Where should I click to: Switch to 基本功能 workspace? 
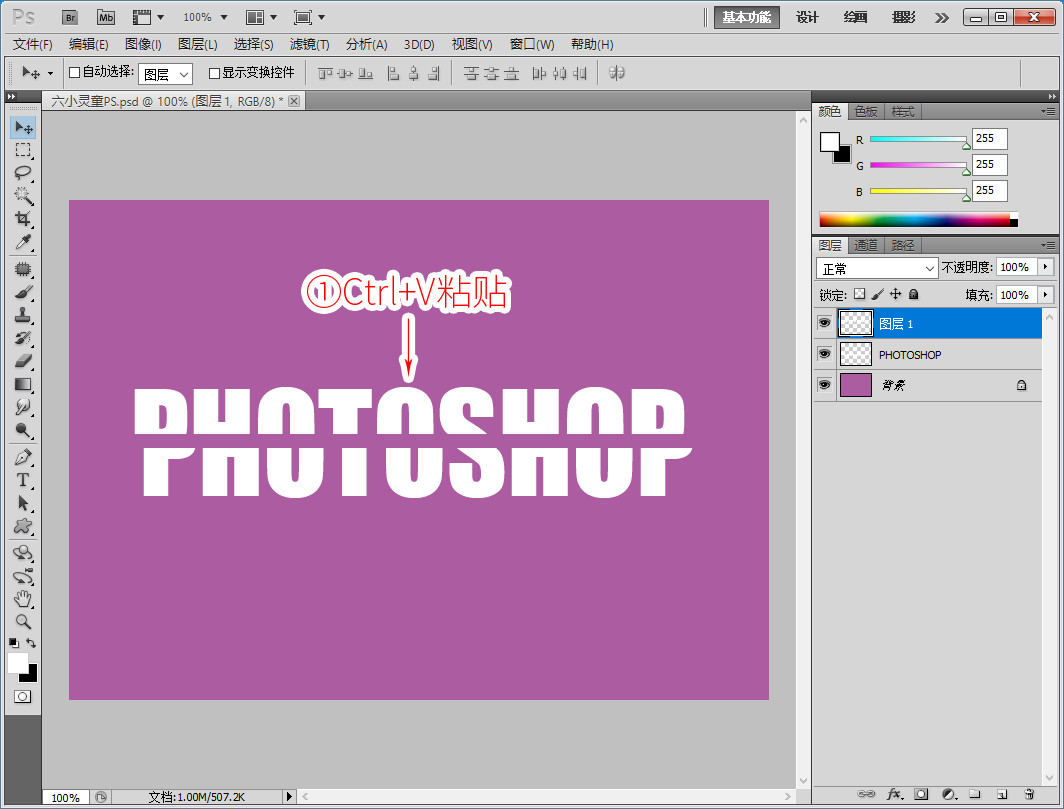pos(746,18)
